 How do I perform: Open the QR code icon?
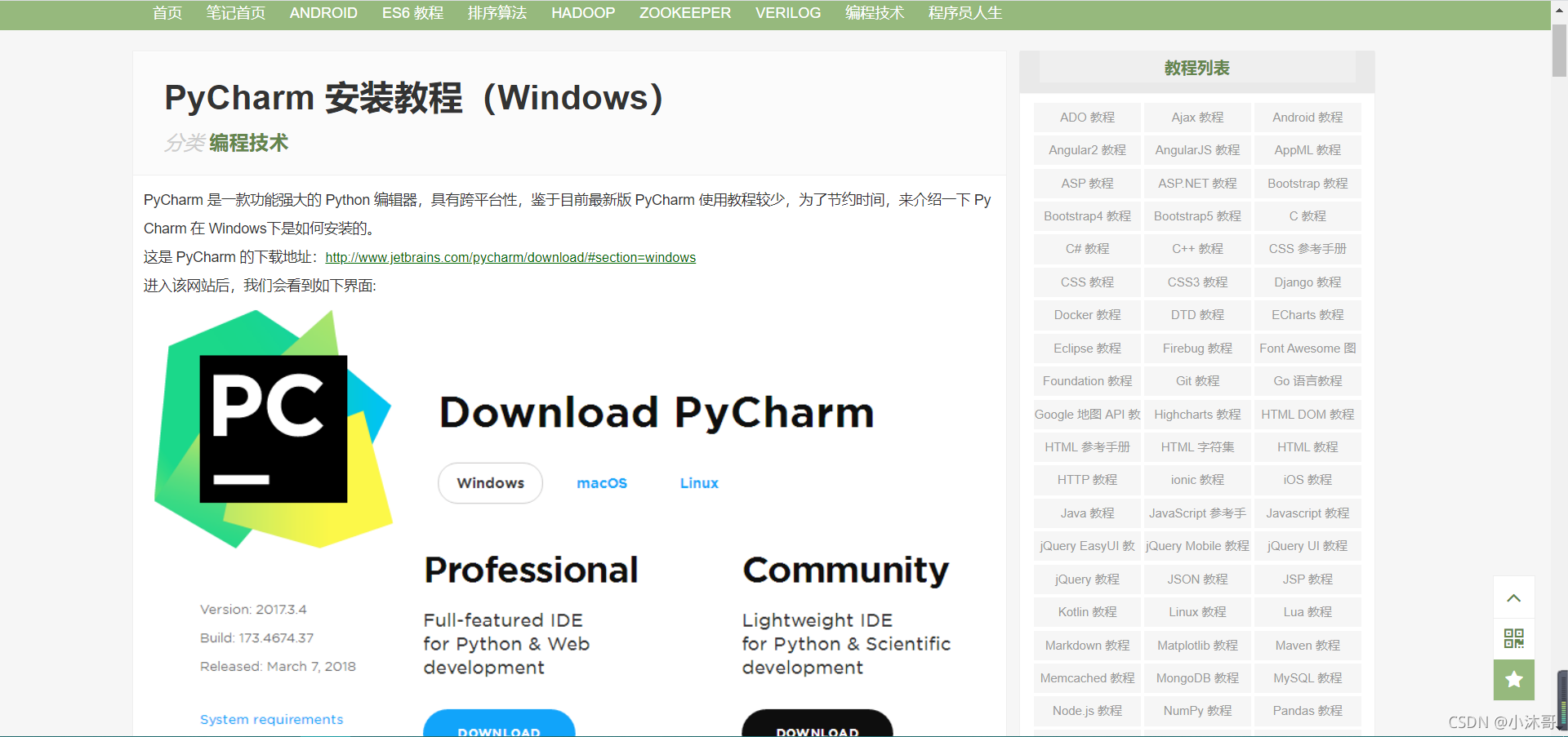click(1513, 638)
